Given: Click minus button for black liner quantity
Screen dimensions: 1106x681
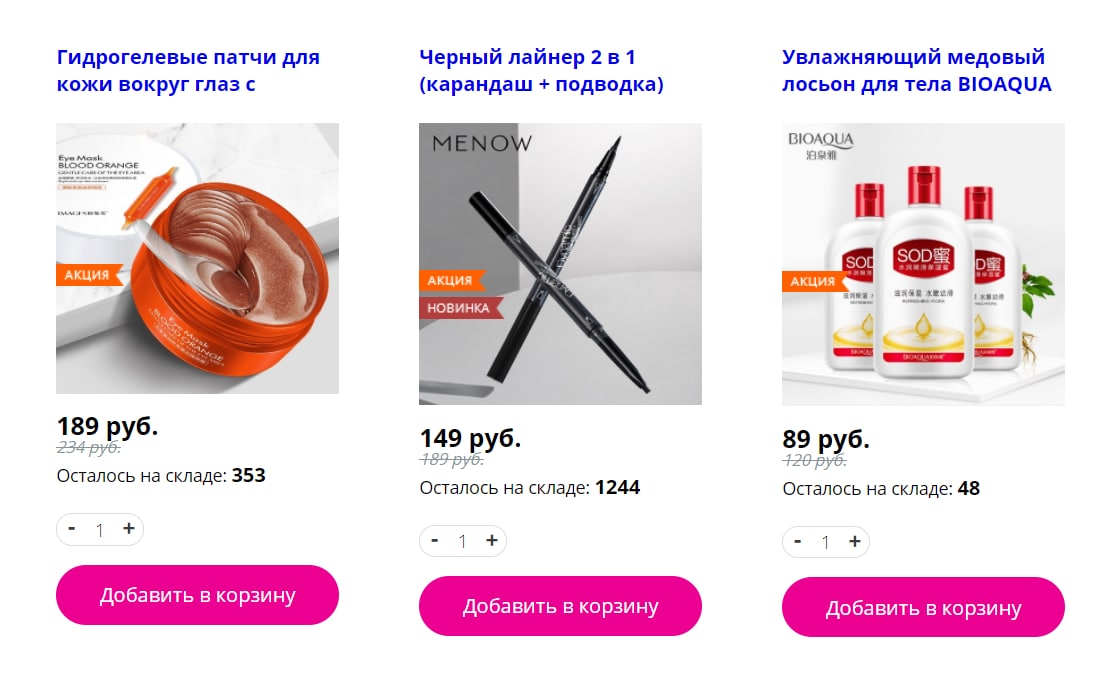Looking at the screenshot, I should (434, 541).
